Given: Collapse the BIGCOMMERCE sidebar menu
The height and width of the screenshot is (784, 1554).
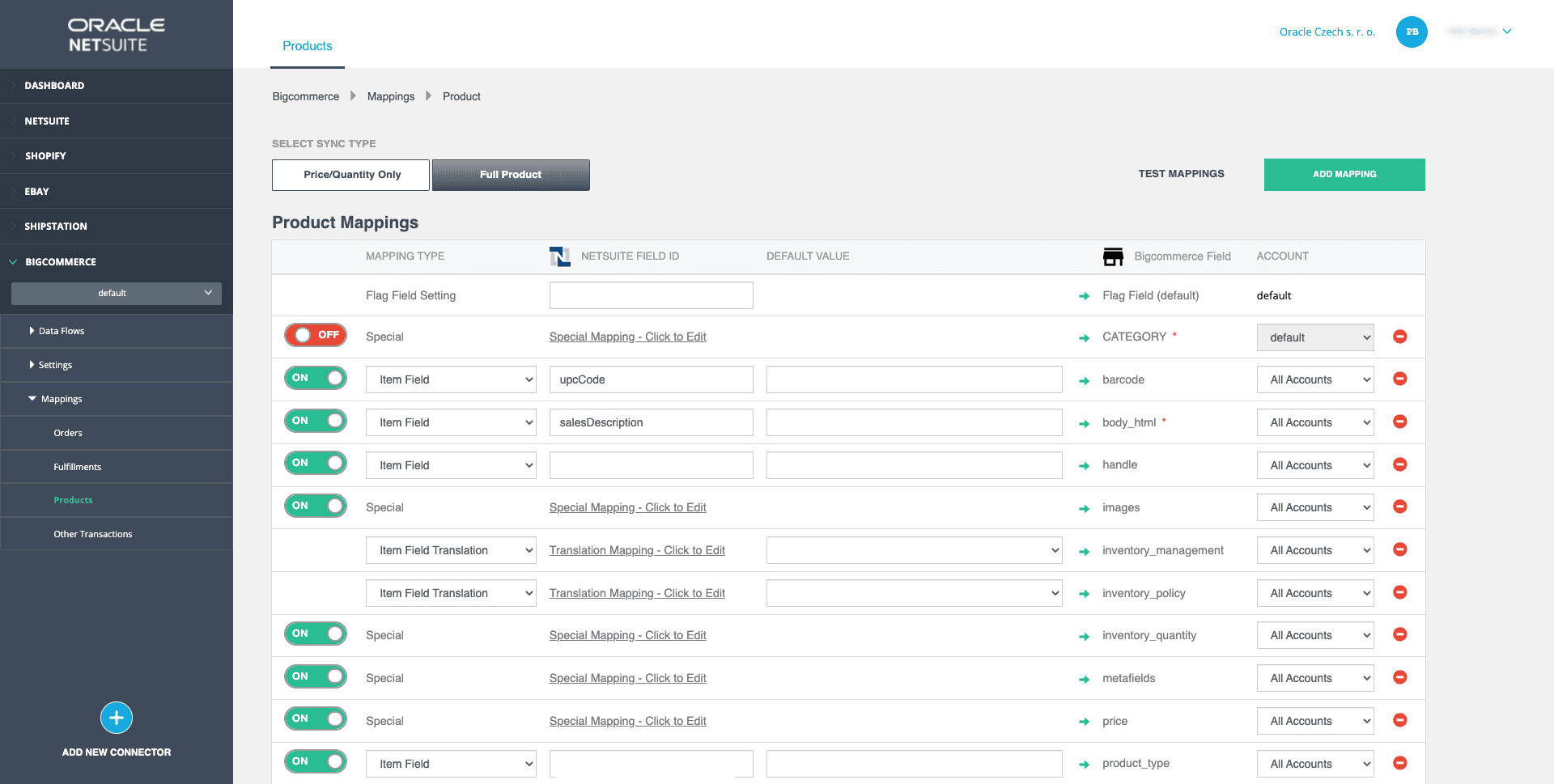Looking at the screenshot, I should coord(117,262).
